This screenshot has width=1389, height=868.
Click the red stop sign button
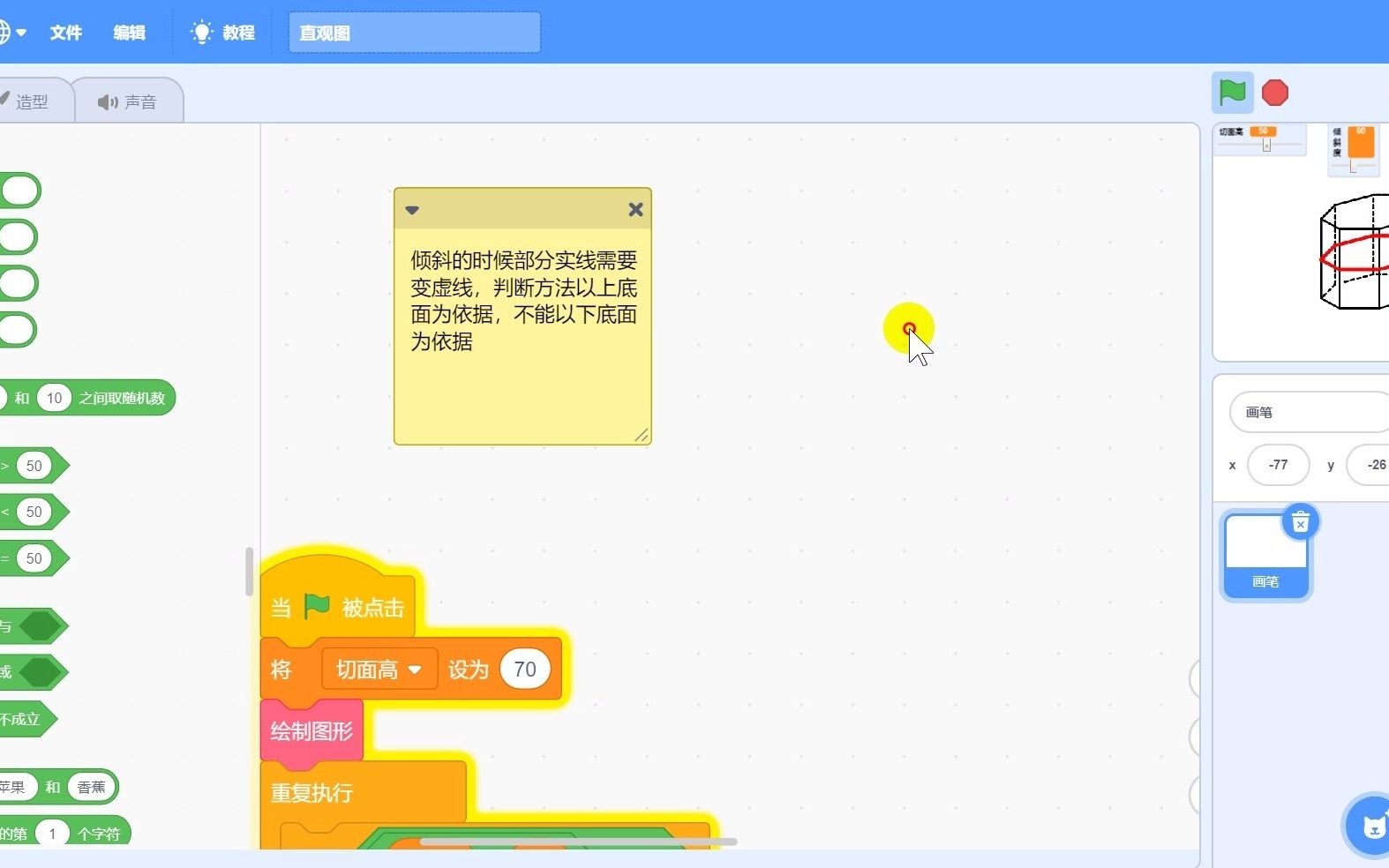pos(1275,93)
